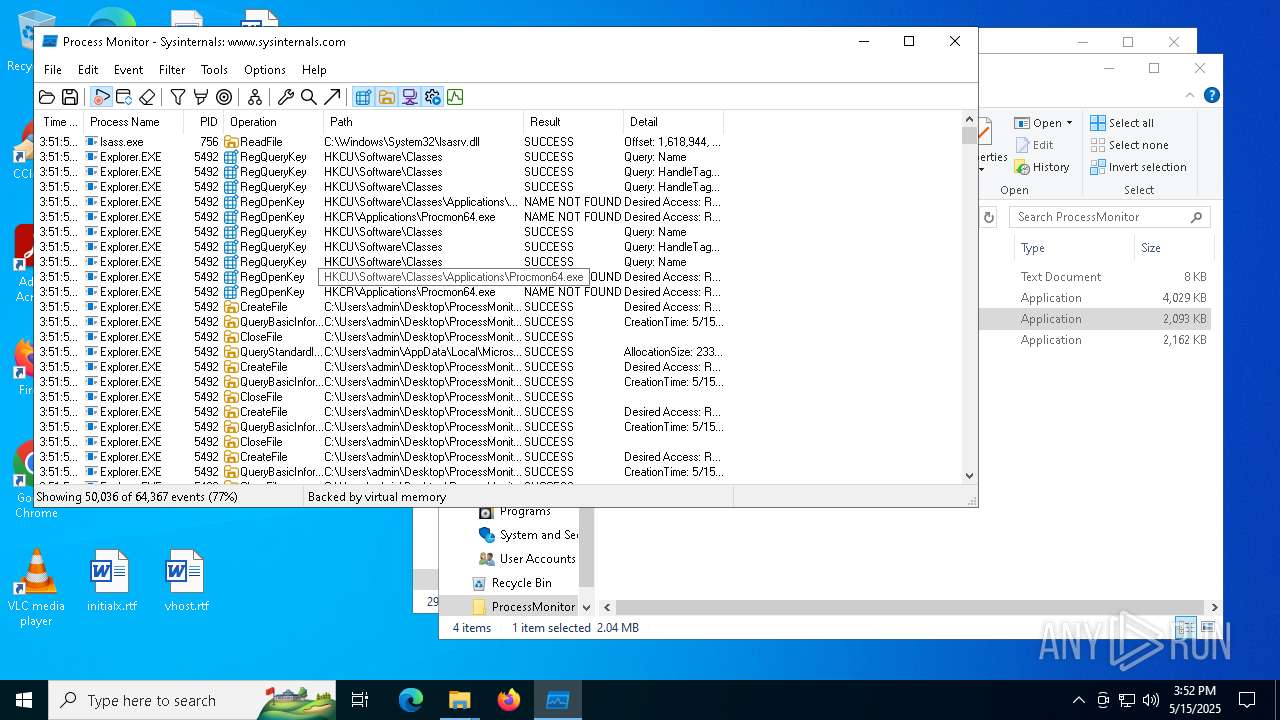Toggle Show Network Activity filter
The image size is (1280, 720).
pyautogui.click(x=409, y=97)
